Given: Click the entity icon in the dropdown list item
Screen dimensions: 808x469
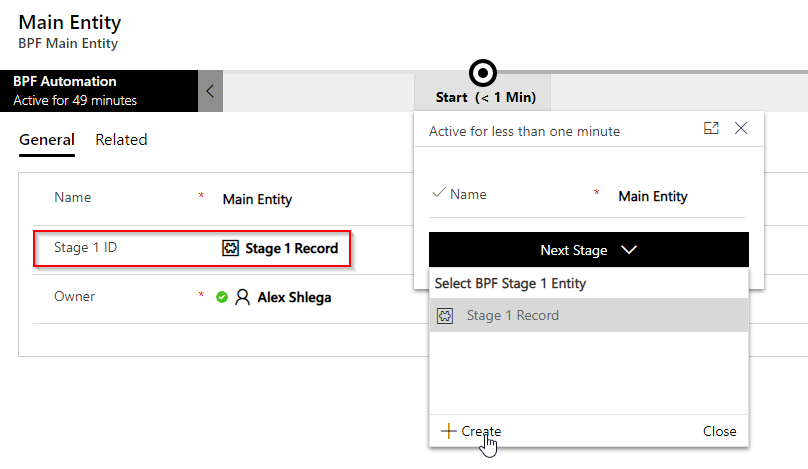Looking at the screenshot, I should click(446, 316).
